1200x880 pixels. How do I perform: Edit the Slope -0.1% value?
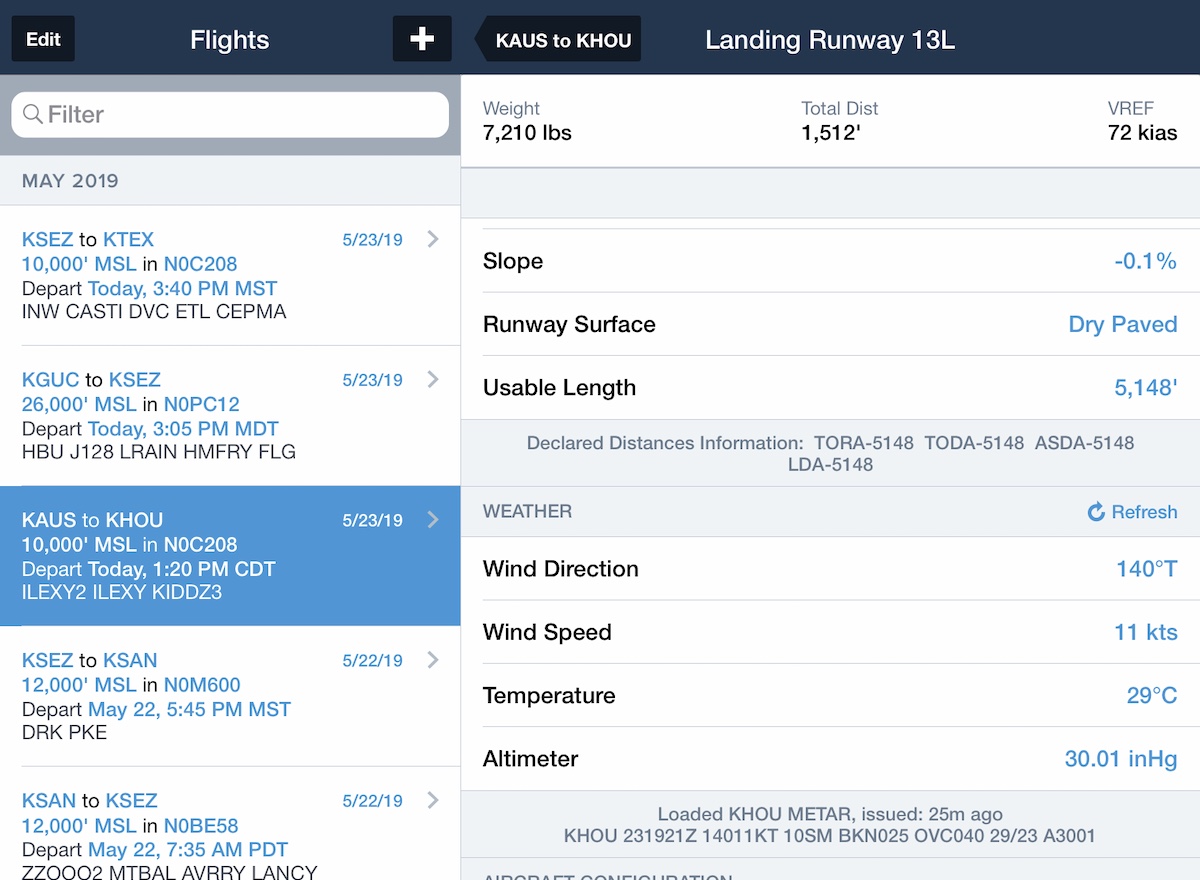click(x=1146, y=261)
